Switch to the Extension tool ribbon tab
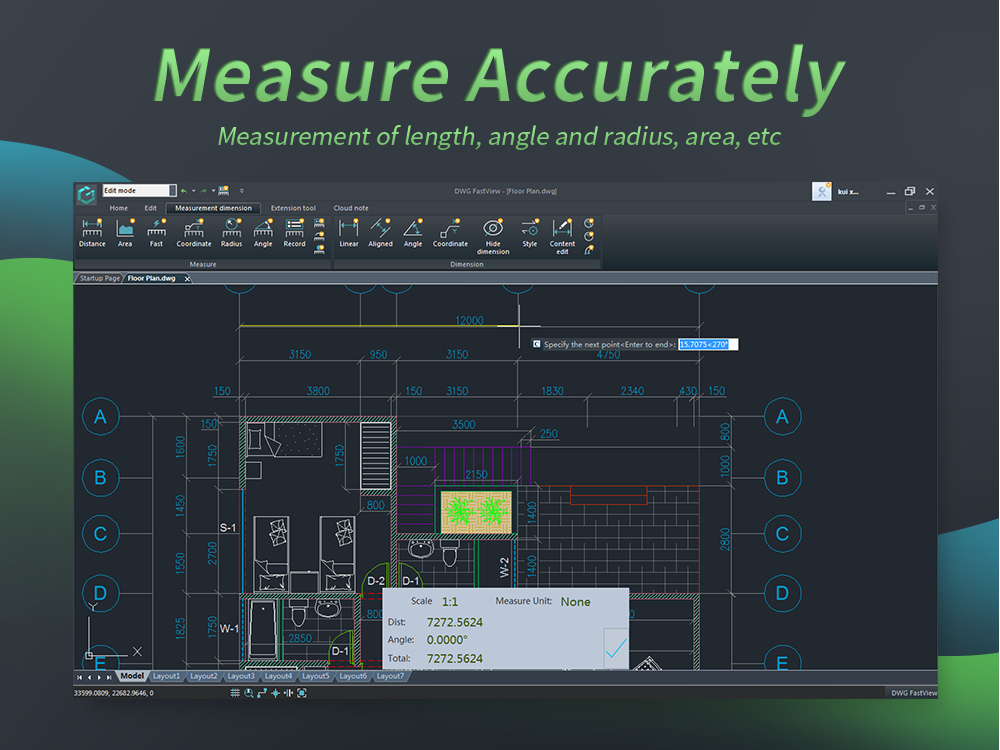Screen dimensions: 1000x750 [293, 208]
